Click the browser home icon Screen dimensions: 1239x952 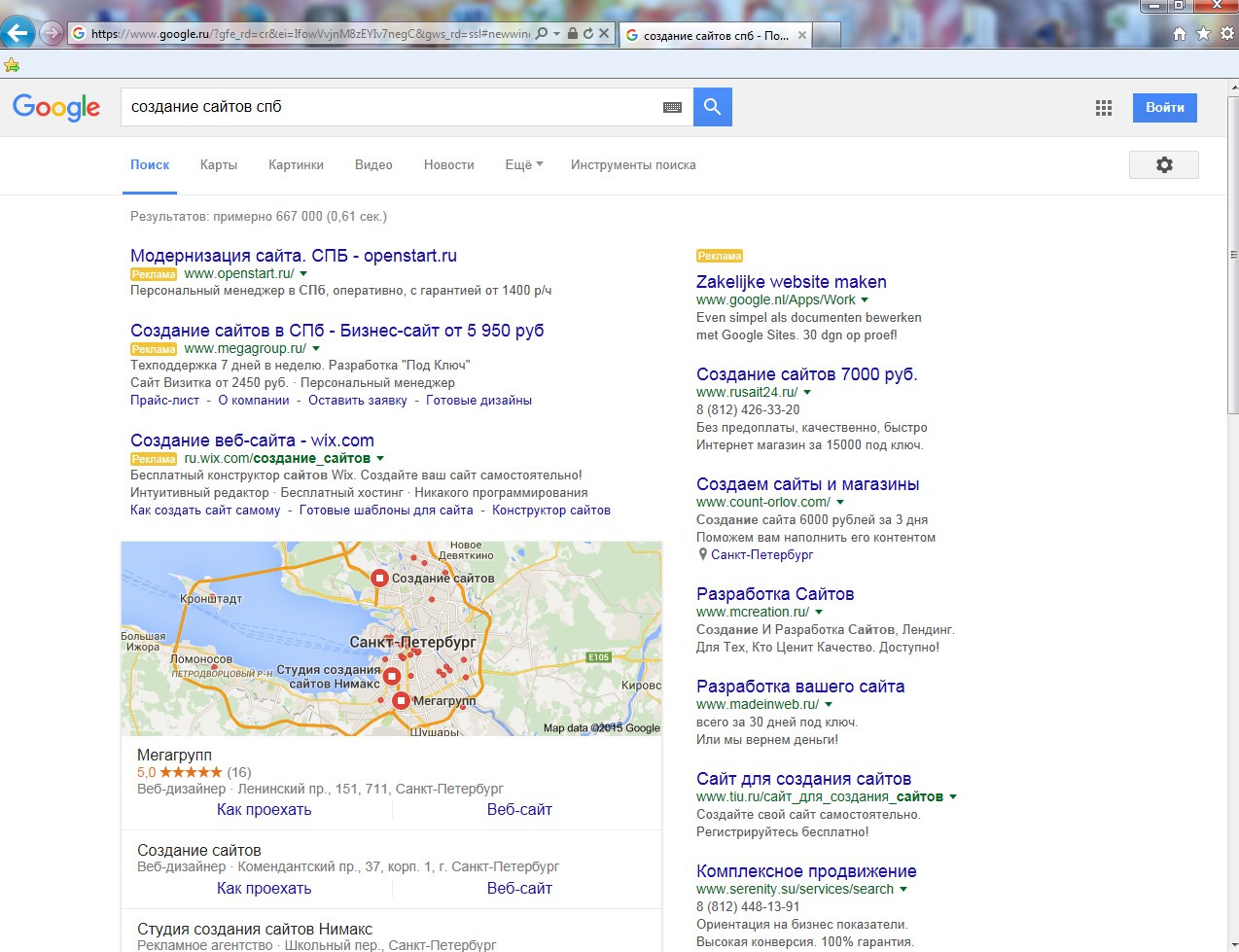click(1179, 34)
